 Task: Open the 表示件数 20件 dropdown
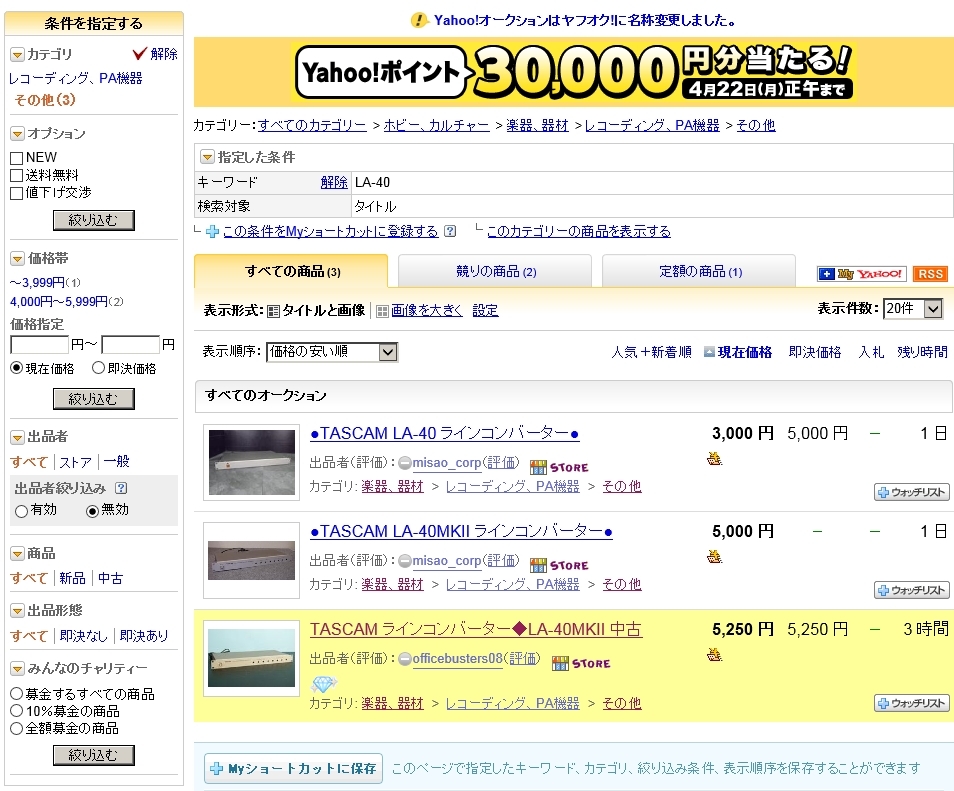[913, 309]
